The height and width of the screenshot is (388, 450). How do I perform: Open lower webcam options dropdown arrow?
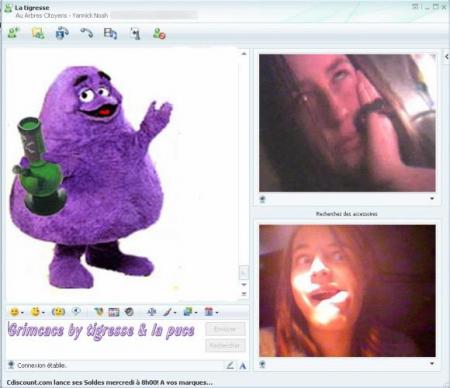click(x=432, y=363)
